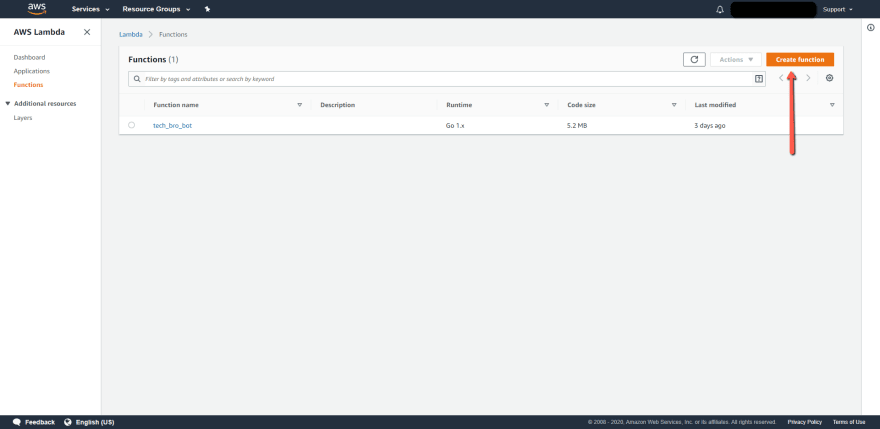Screen dimensions: 880x429
Task: Collapse the Additional resources section
Action: pos(8,103)
